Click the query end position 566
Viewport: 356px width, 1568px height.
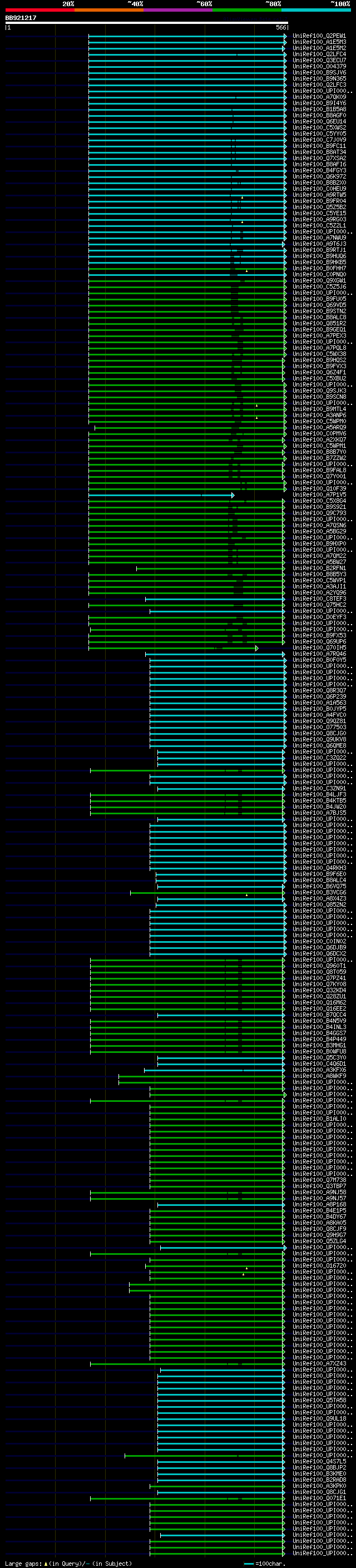point(280,27)
